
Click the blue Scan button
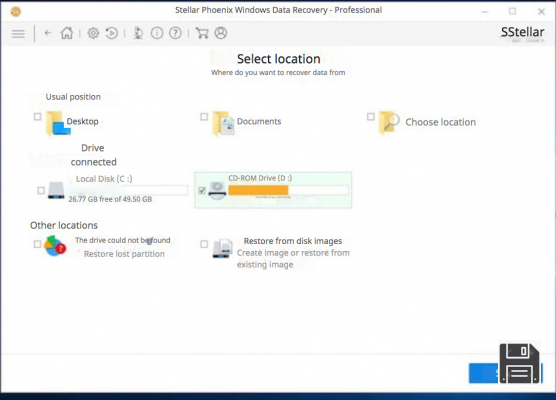505,373
